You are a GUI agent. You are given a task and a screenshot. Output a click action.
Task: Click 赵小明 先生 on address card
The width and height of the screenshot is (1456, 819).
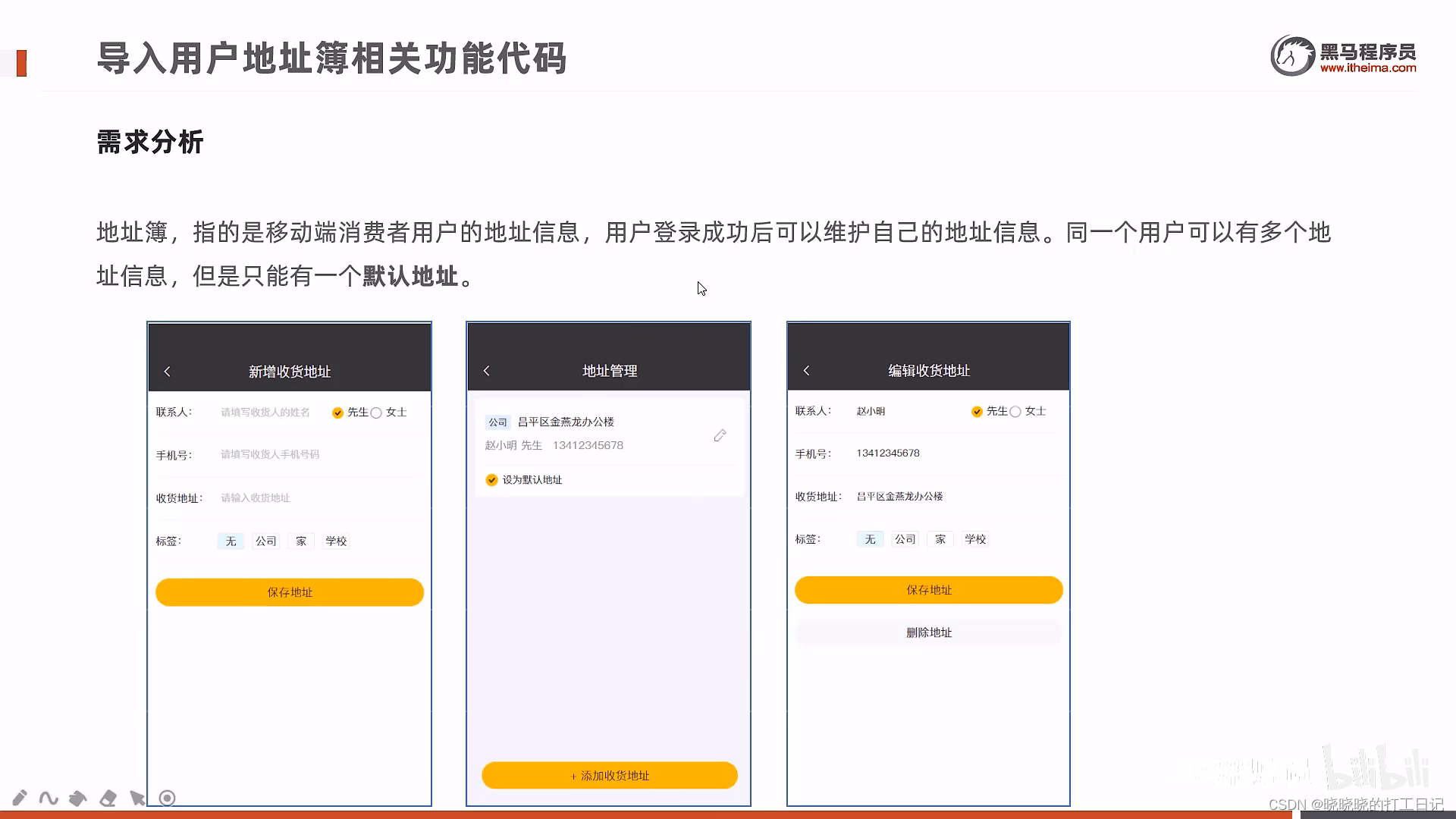click(x=513, y=446)
